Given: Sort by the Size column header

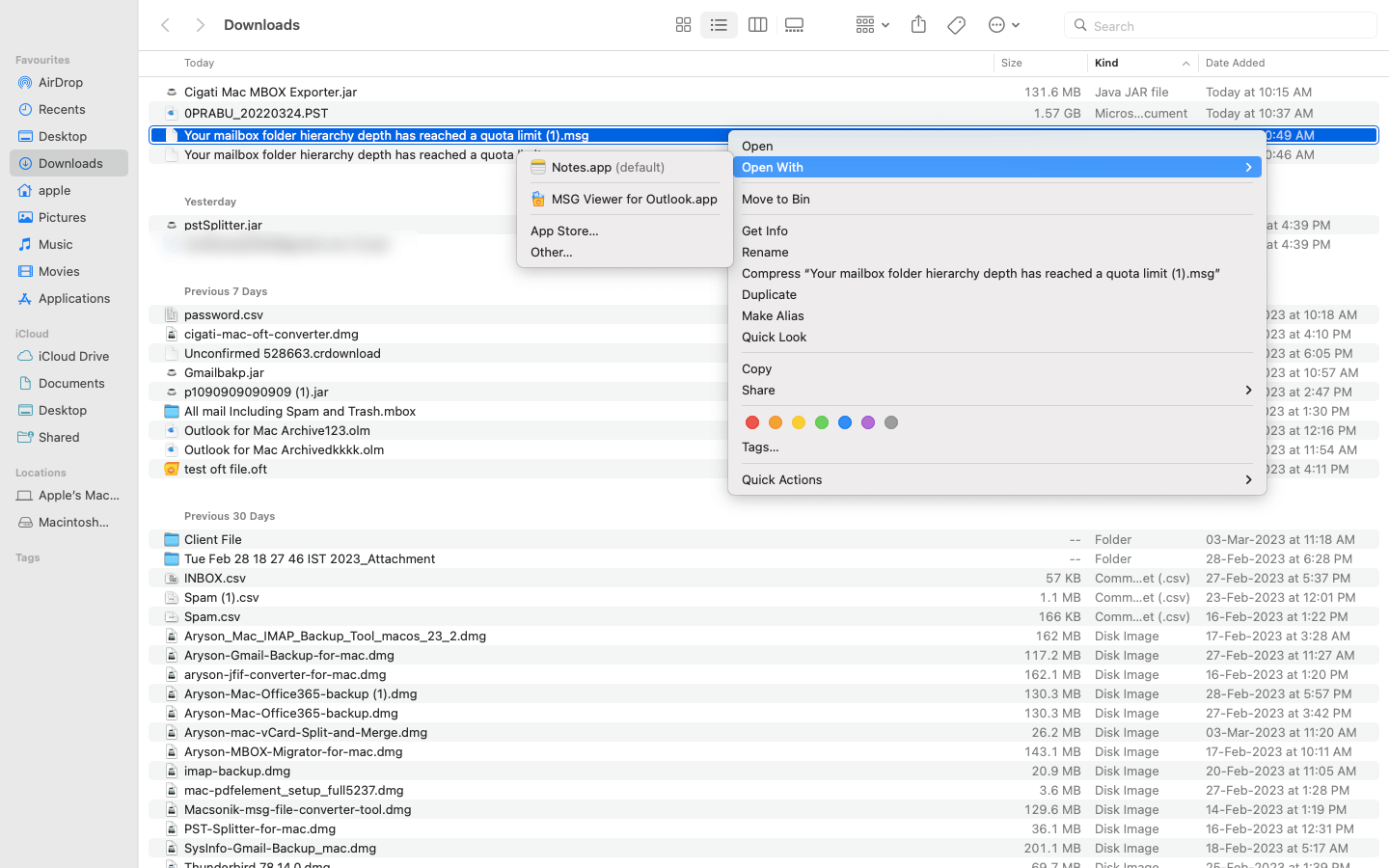Looking at the screenshot, I should click(1040, 63).
